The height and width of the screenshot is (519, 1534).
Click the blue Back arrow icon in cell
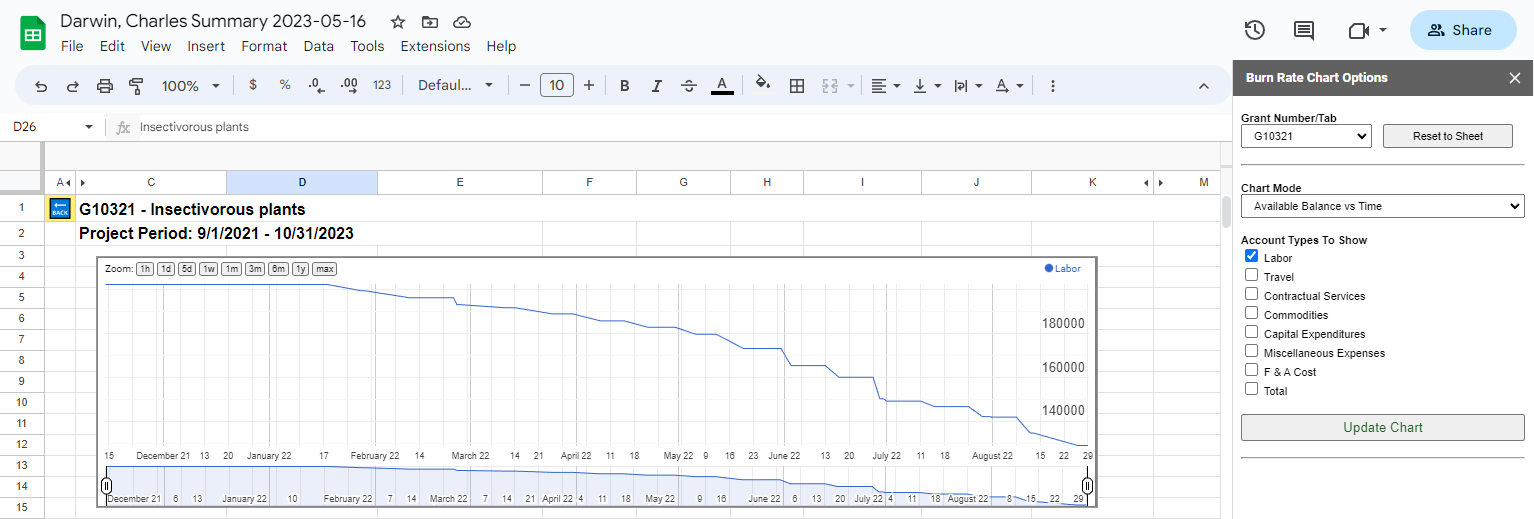60,208
